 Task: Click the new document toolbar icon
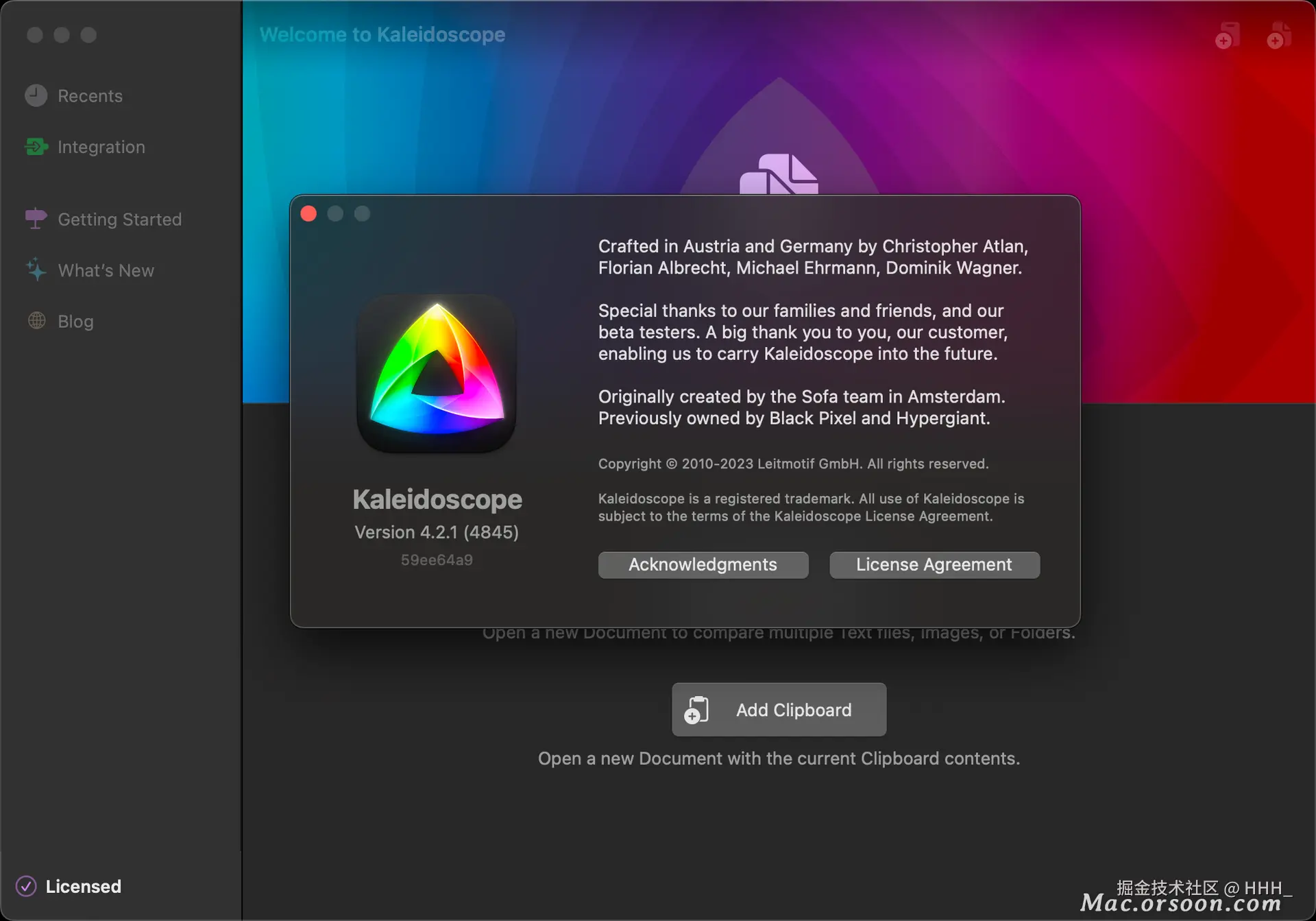tap(1279, 36)
